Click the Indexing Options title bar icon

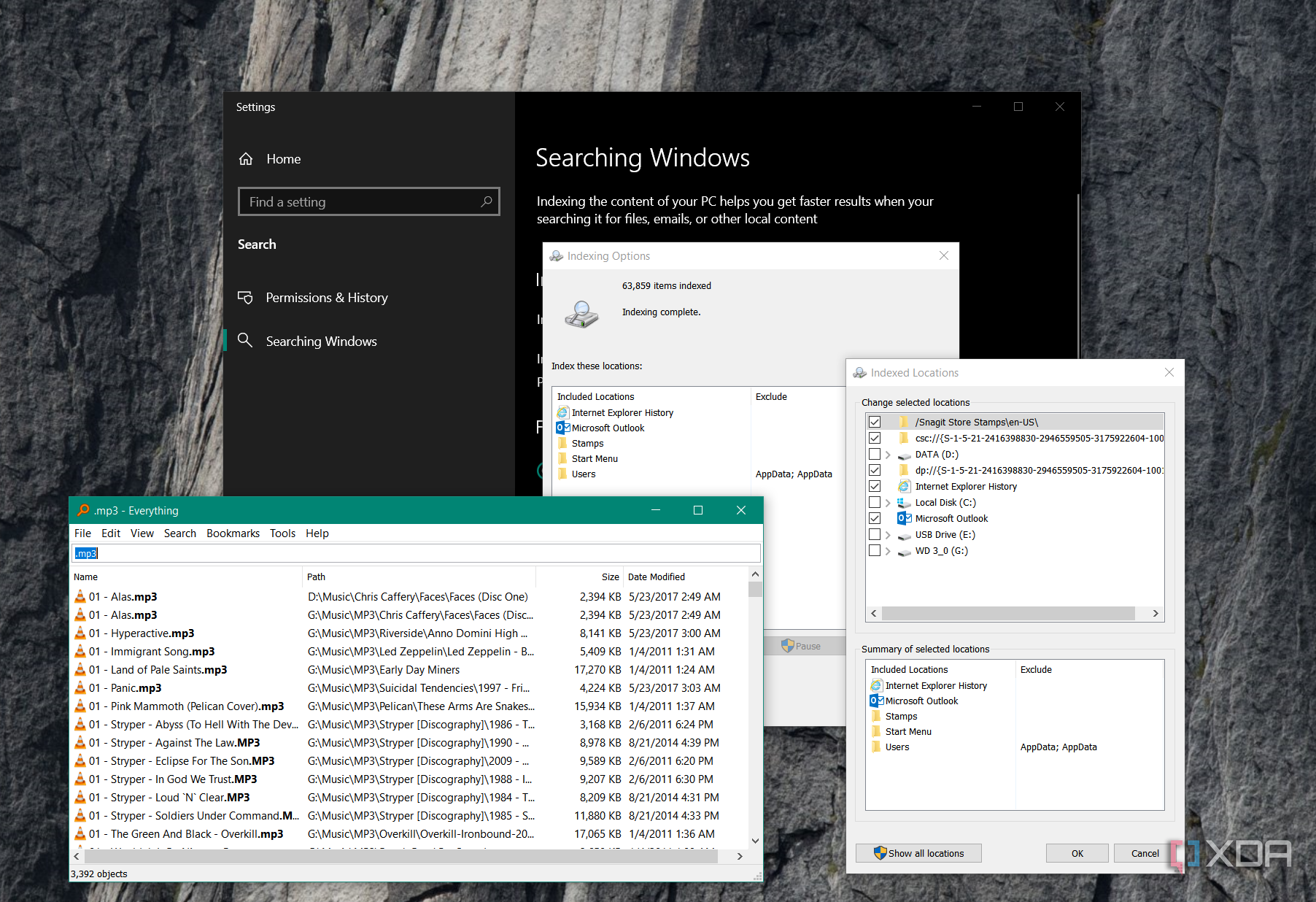coord(557,256)
